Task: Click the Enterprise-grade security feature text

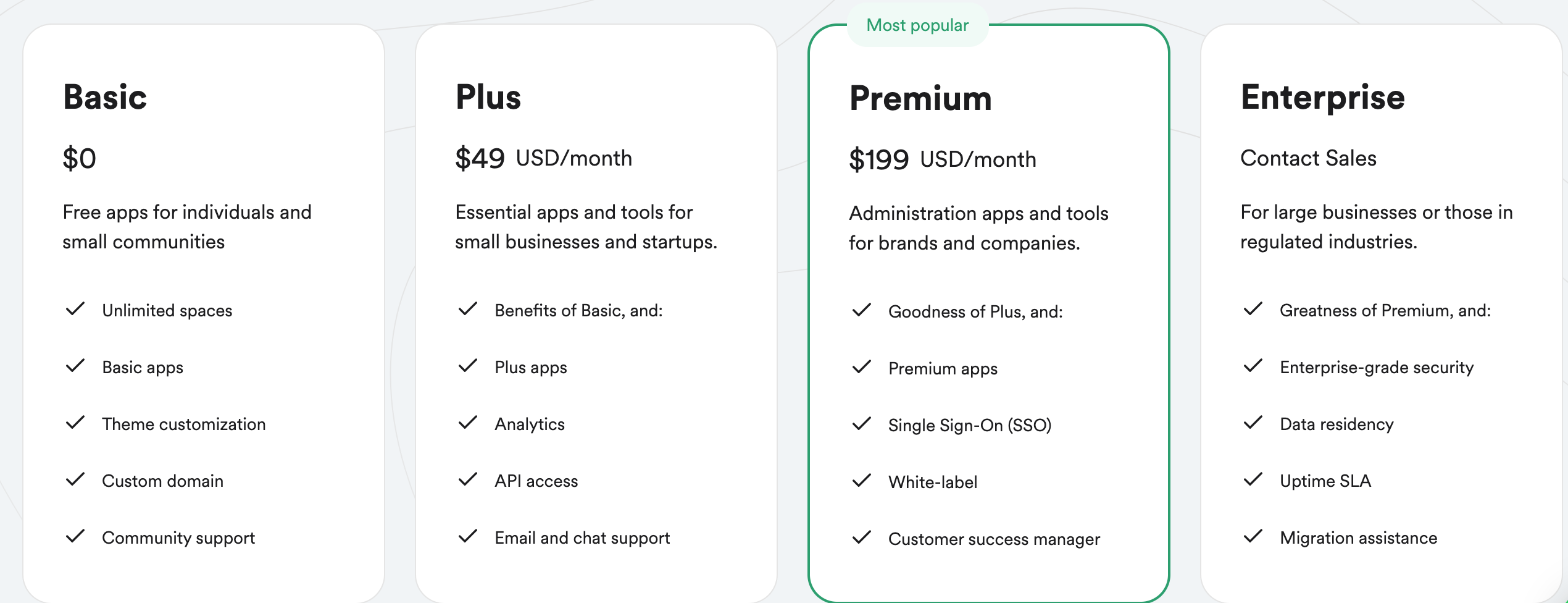Action: pos(1377,368)
